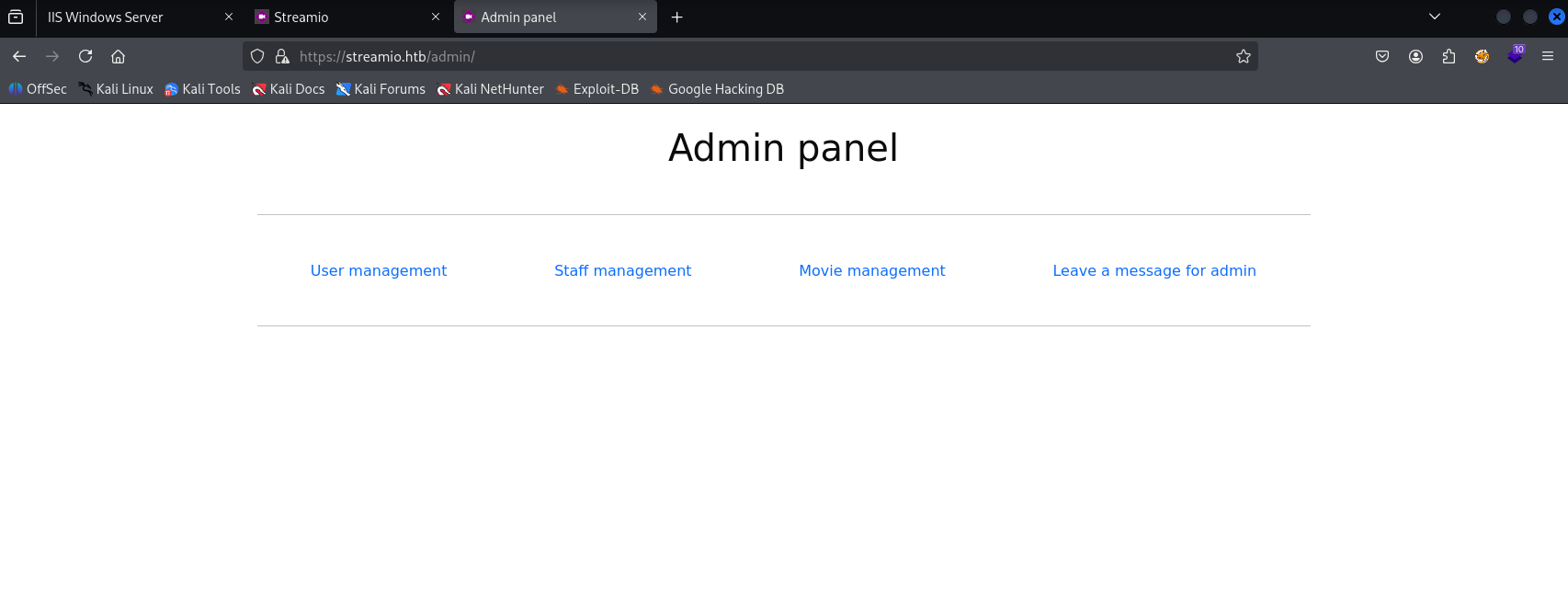Viewport: 1568px width, 616px height.
Task: Bookmark this page with the star icon
Action: coord(1244,56)
